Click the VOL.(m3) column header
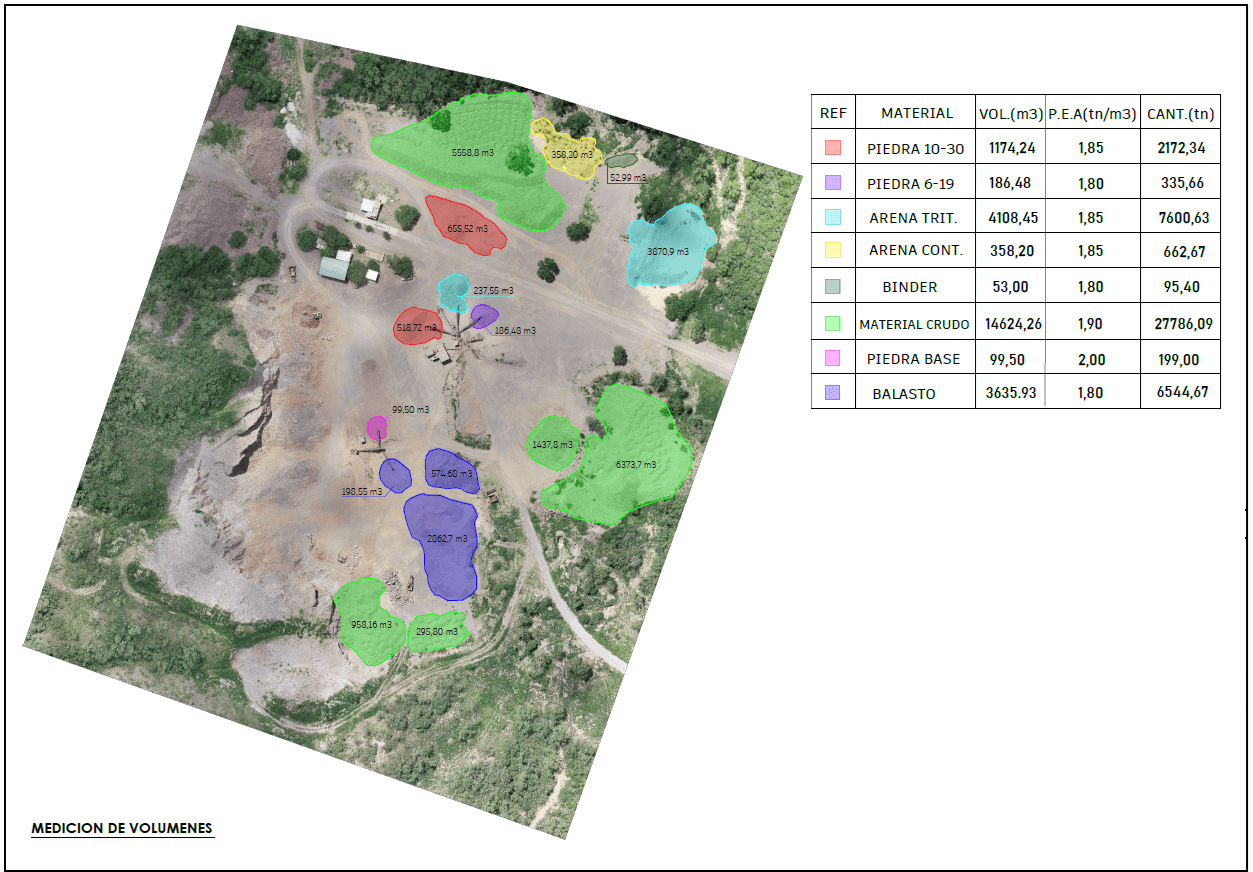This screenshot has width=1253, height=872. (x=1010, y=113)
